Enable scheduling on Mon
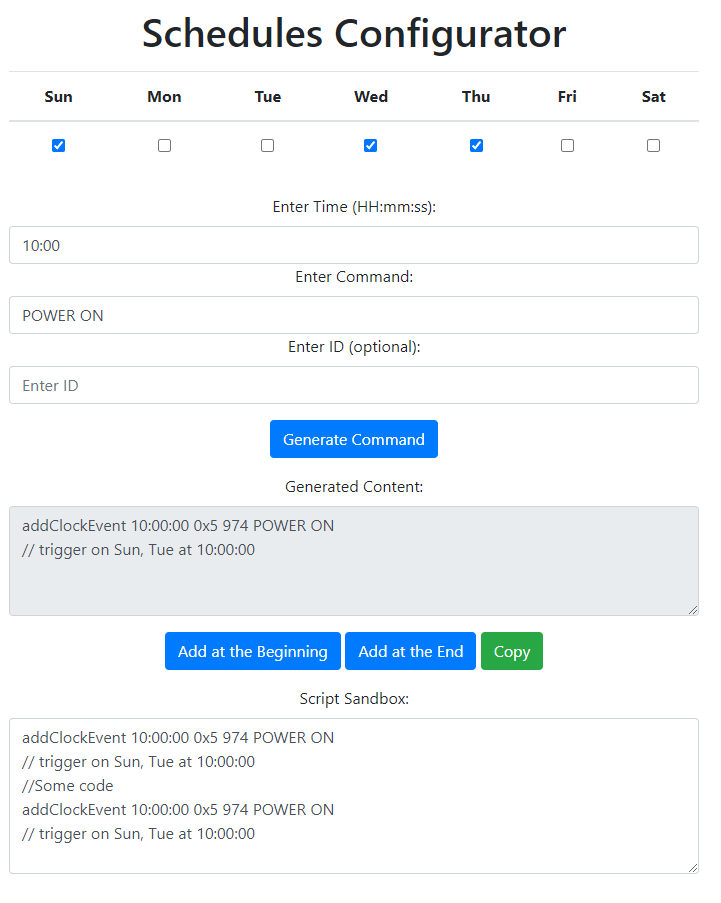 click(x=164, y=145)
